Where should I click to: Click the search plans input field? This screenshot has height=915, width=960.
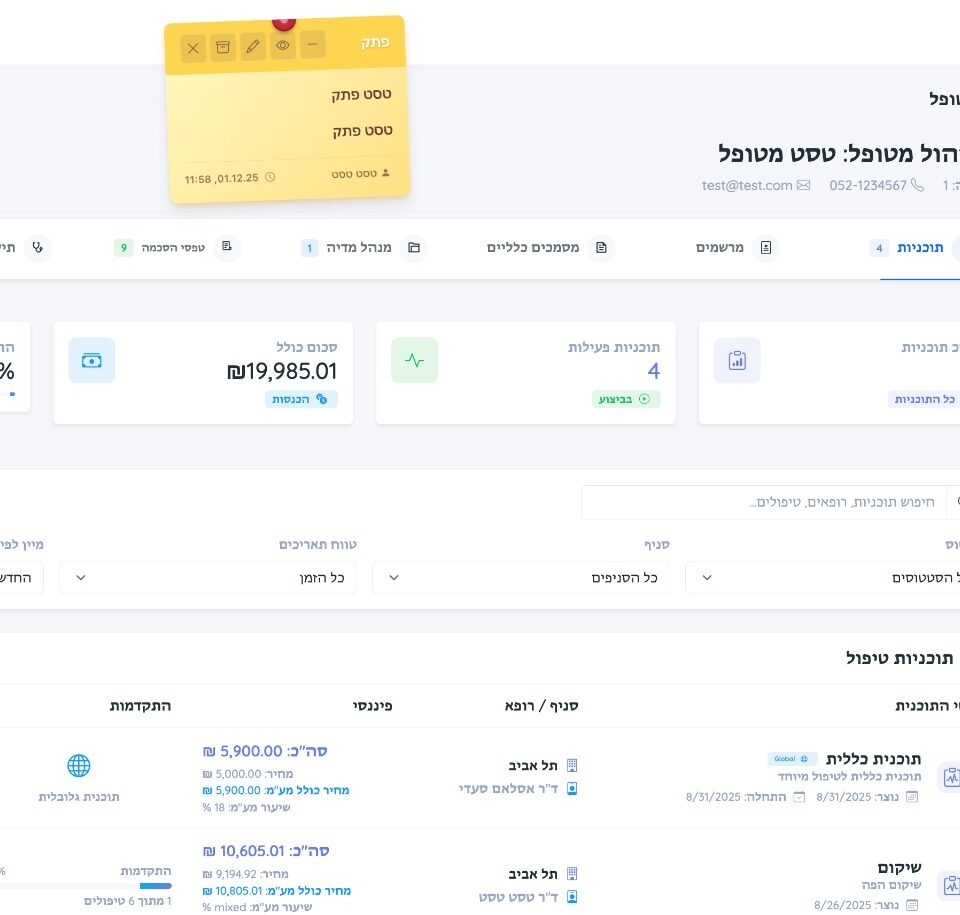pyautogui.click(x=760, y=502)
